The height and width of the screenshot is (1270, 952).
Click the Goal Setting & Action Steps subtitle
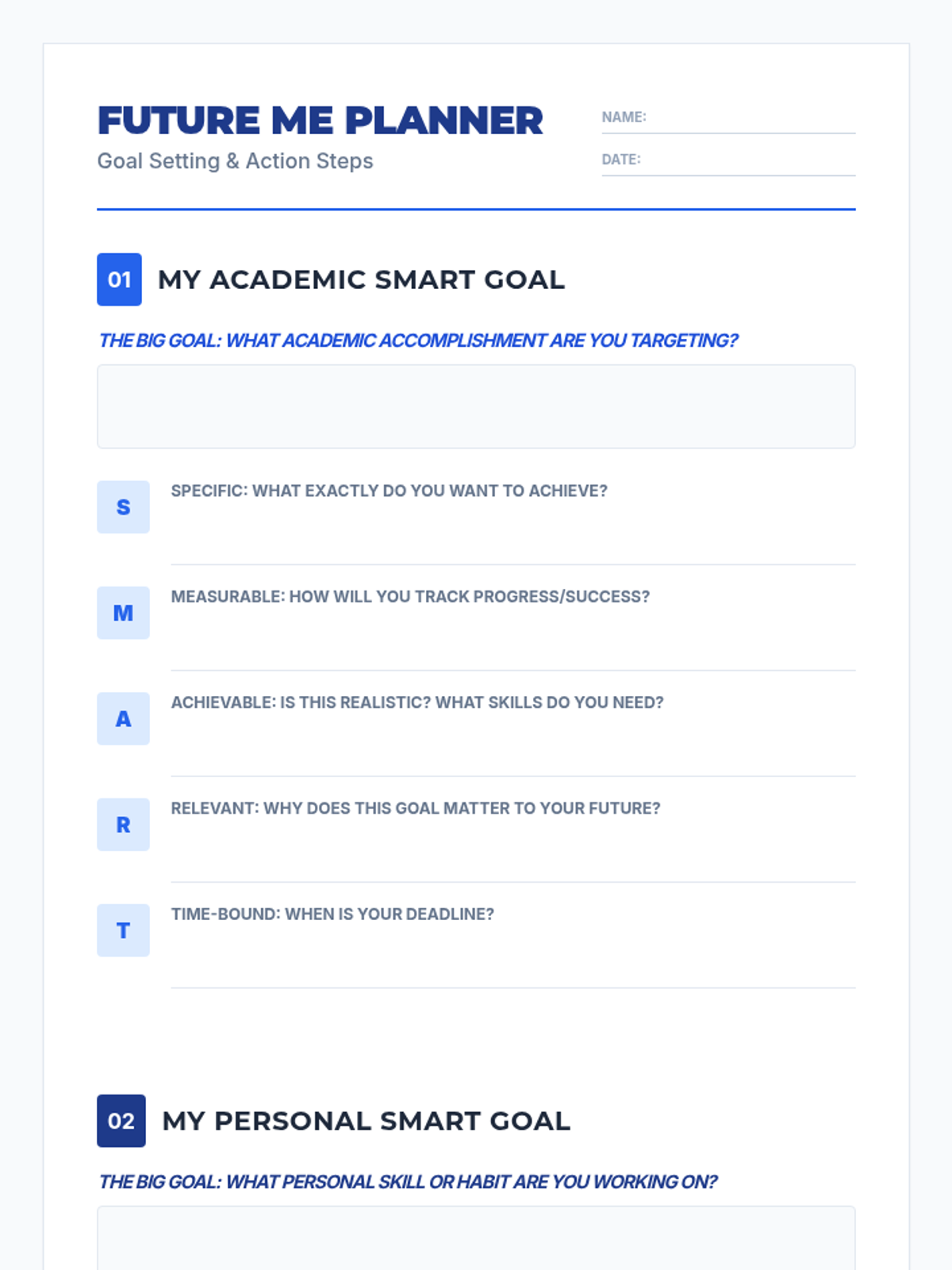tap(235, 161)
